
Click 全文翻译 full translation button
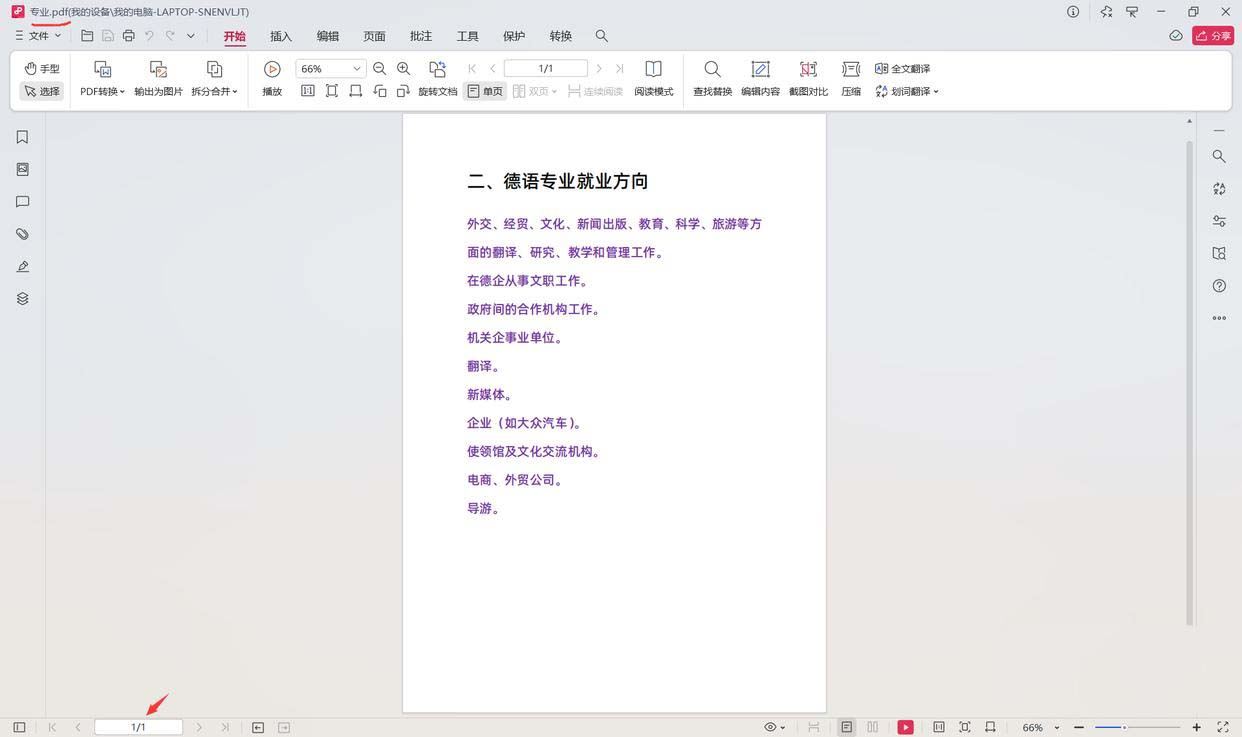coord(902,68)
